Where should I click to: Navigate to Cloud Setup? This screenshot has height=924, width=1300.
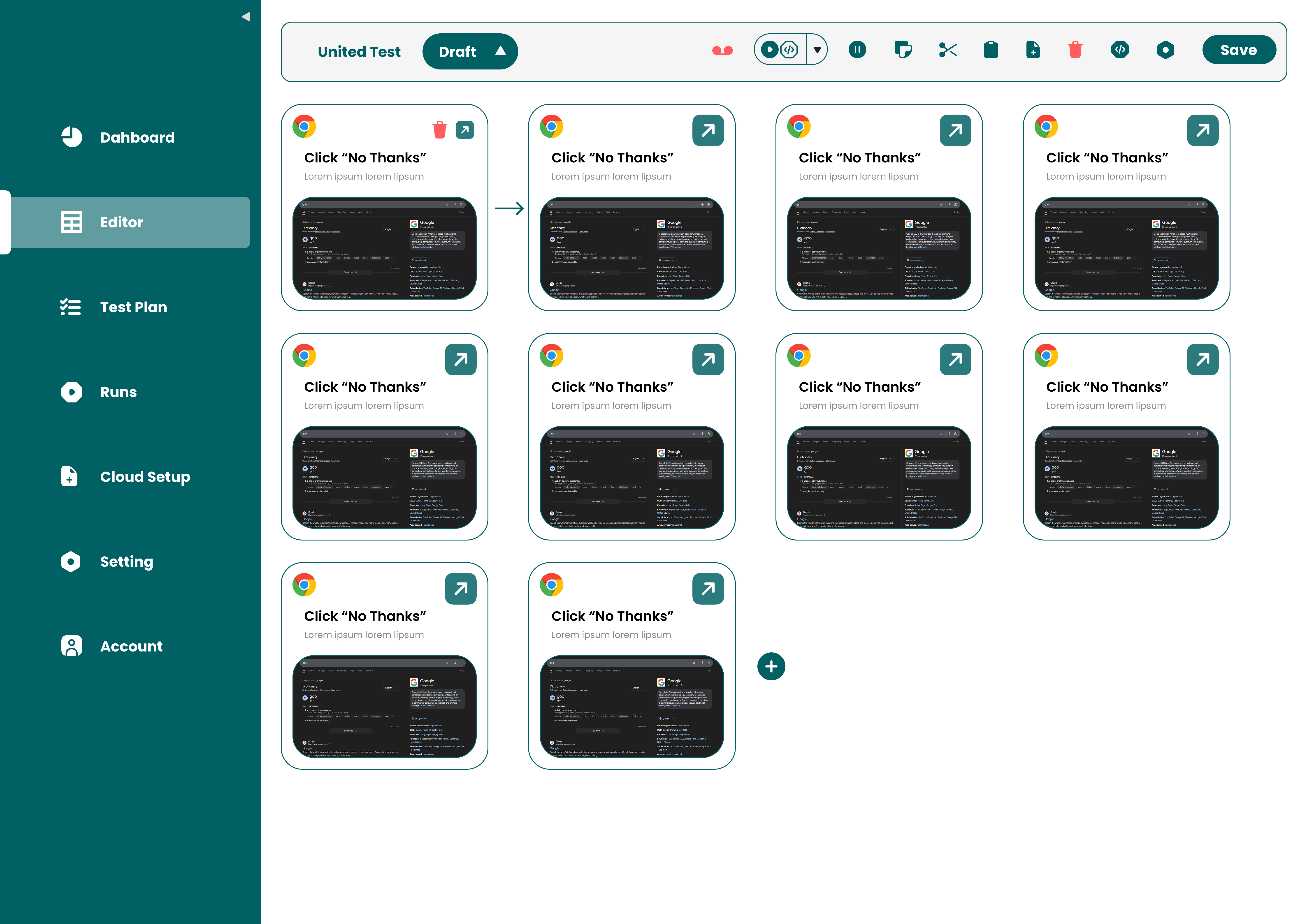coord(125,477)
